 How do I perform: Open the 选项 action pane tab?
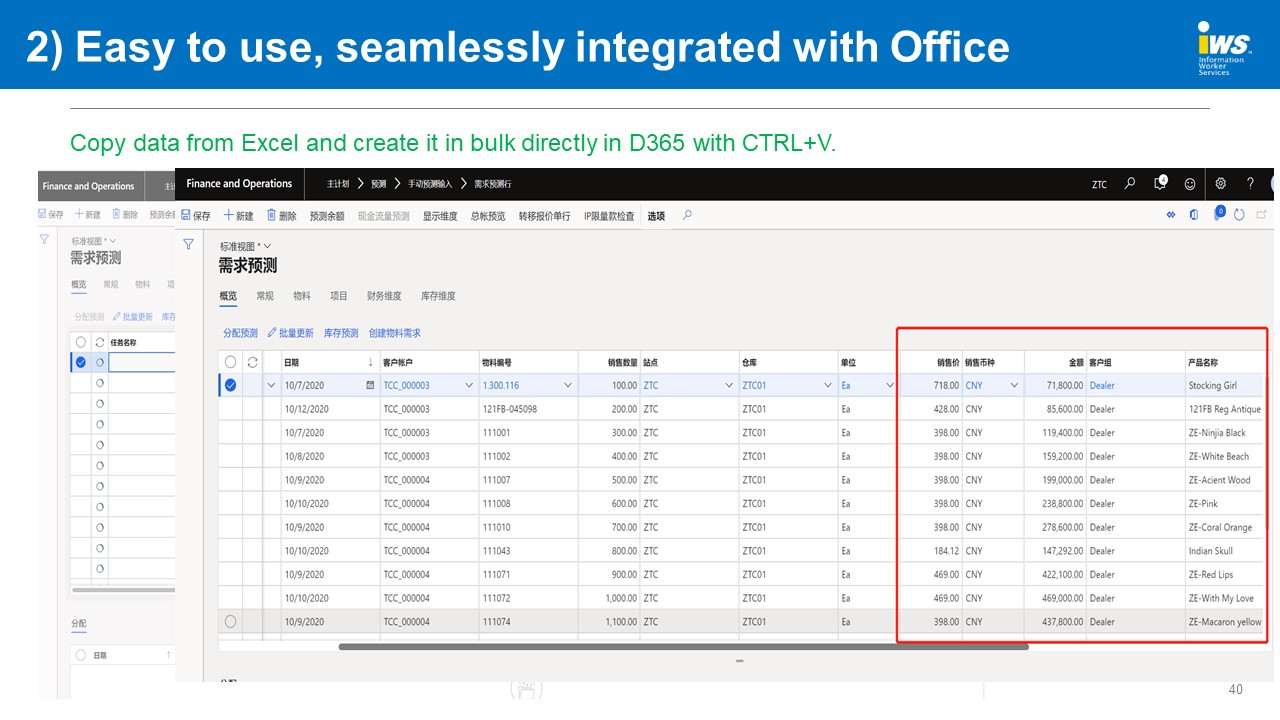656,216
